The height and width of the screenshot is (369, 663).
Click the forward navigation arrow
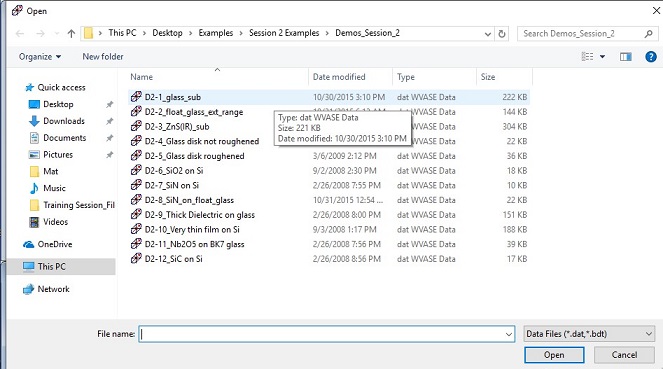click(40, 33)
